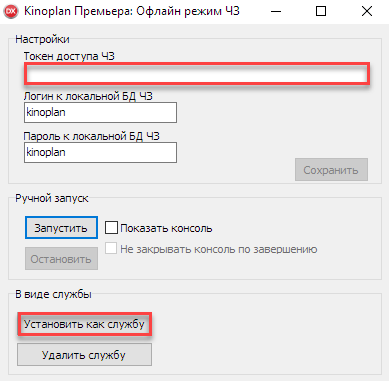This screenshot has height=381, width=389.
Task: Click the Удалить службу button
Action: (x=84, y=355)
